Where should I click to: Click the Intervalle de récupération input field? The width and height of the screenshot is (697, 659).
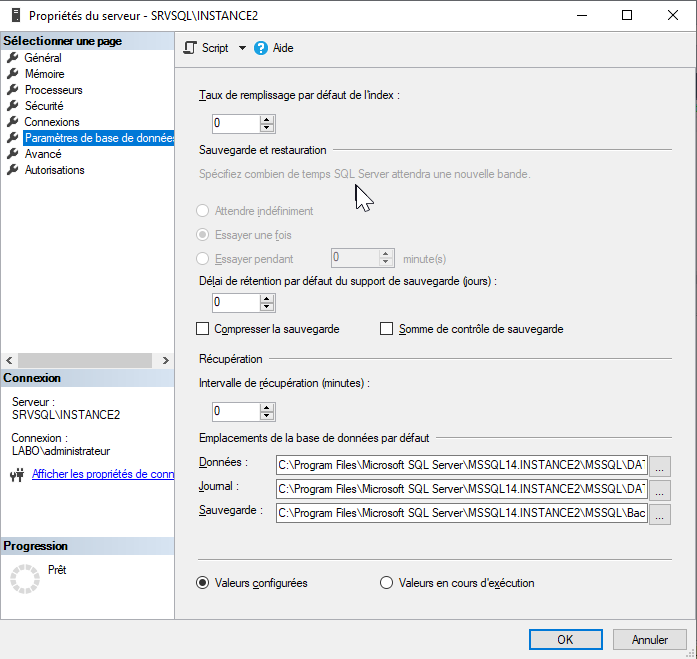point(235,411)
